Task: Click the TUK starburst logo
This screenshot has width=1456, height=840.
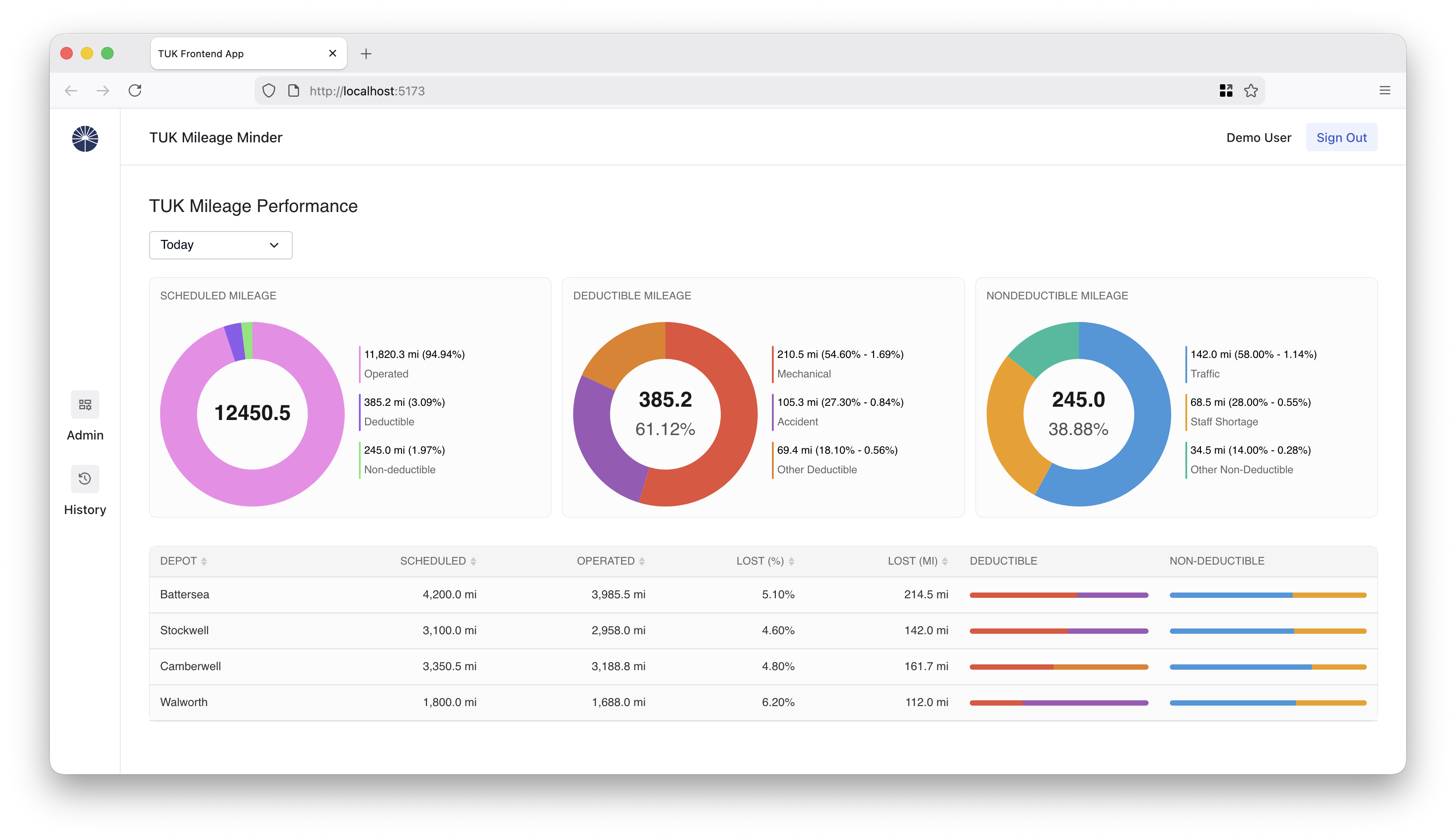Action: [85, 139]
